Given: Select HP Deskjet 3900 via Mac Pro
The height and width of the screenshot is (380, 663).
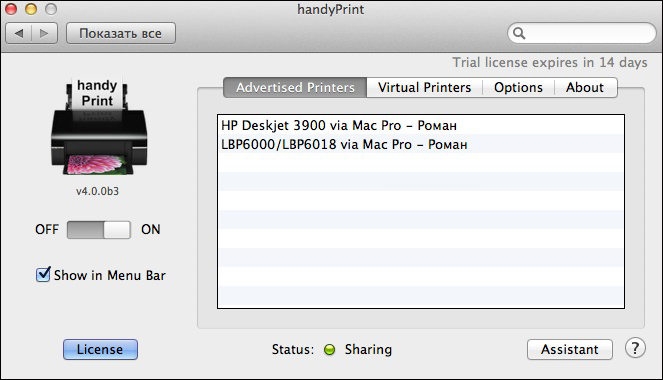Looking at the screenshot, I should tap(421, 125).
